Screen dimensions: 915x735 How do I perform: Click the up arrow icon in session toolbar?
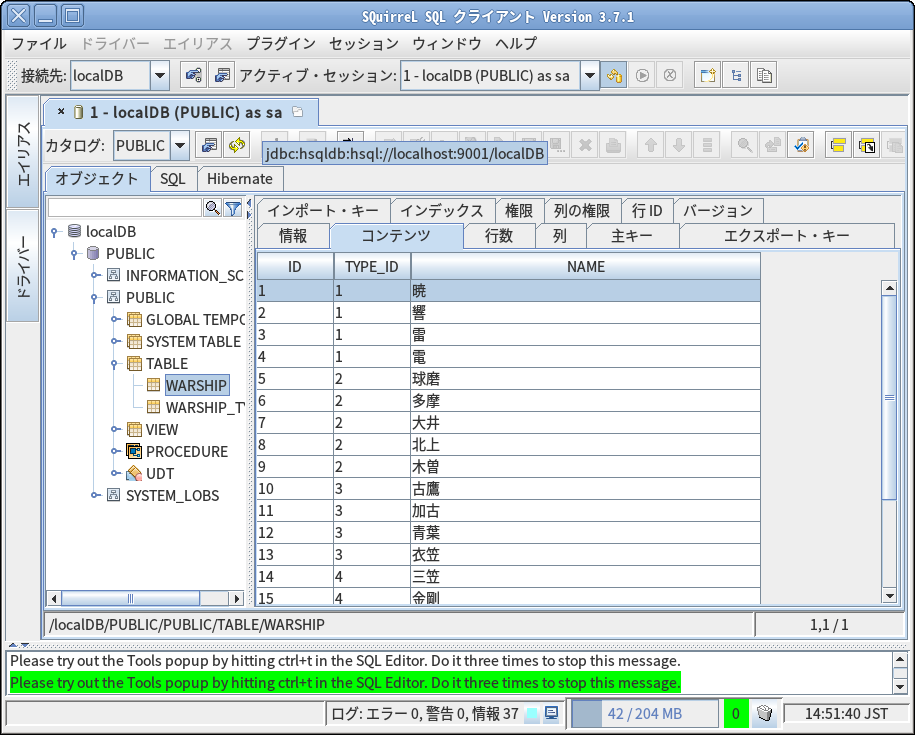pos(651,145)
